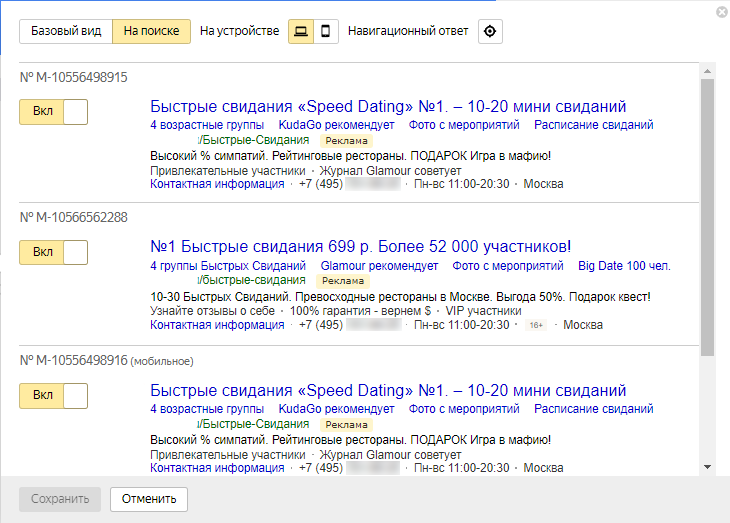The width and height of the screenshot is (730, 523).
Task: Click Фото с мероприятий link in mobile ad
Action: 464,409
